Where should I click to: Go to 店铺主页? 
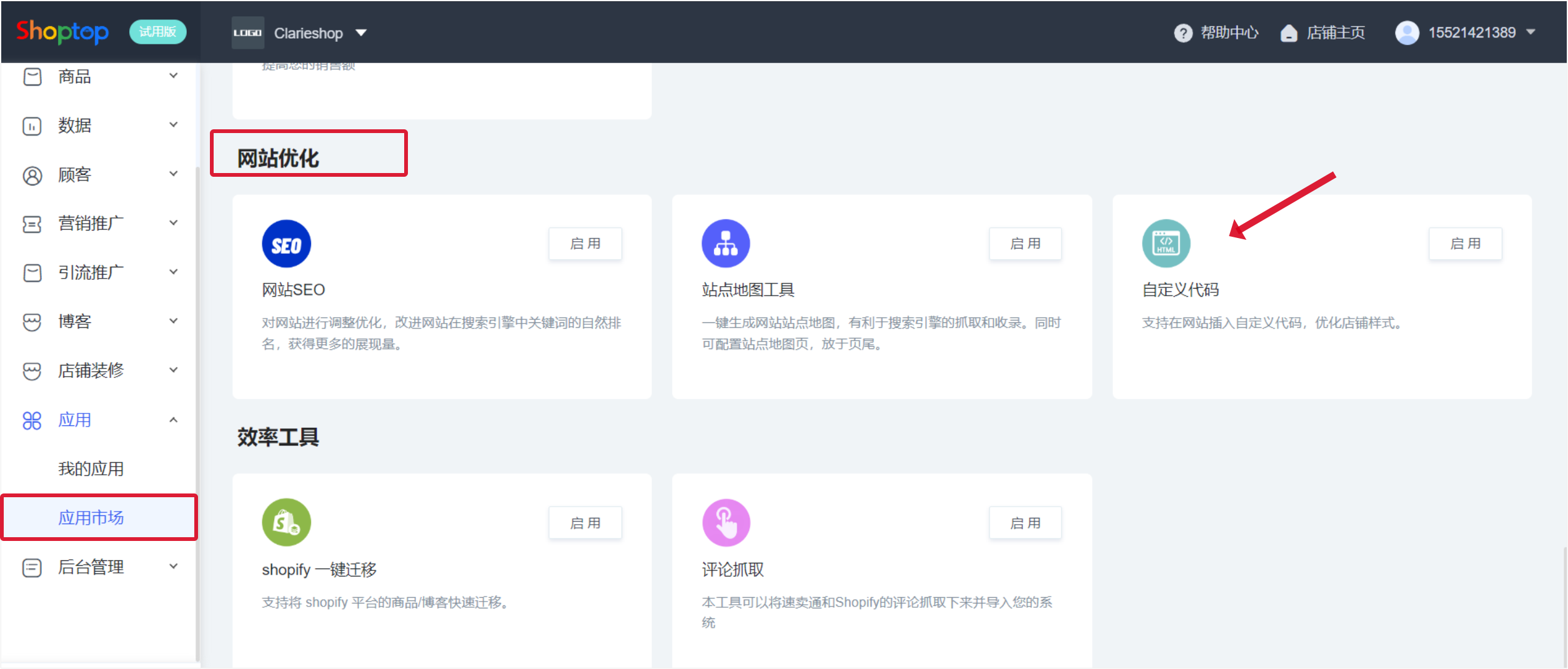1336,32
